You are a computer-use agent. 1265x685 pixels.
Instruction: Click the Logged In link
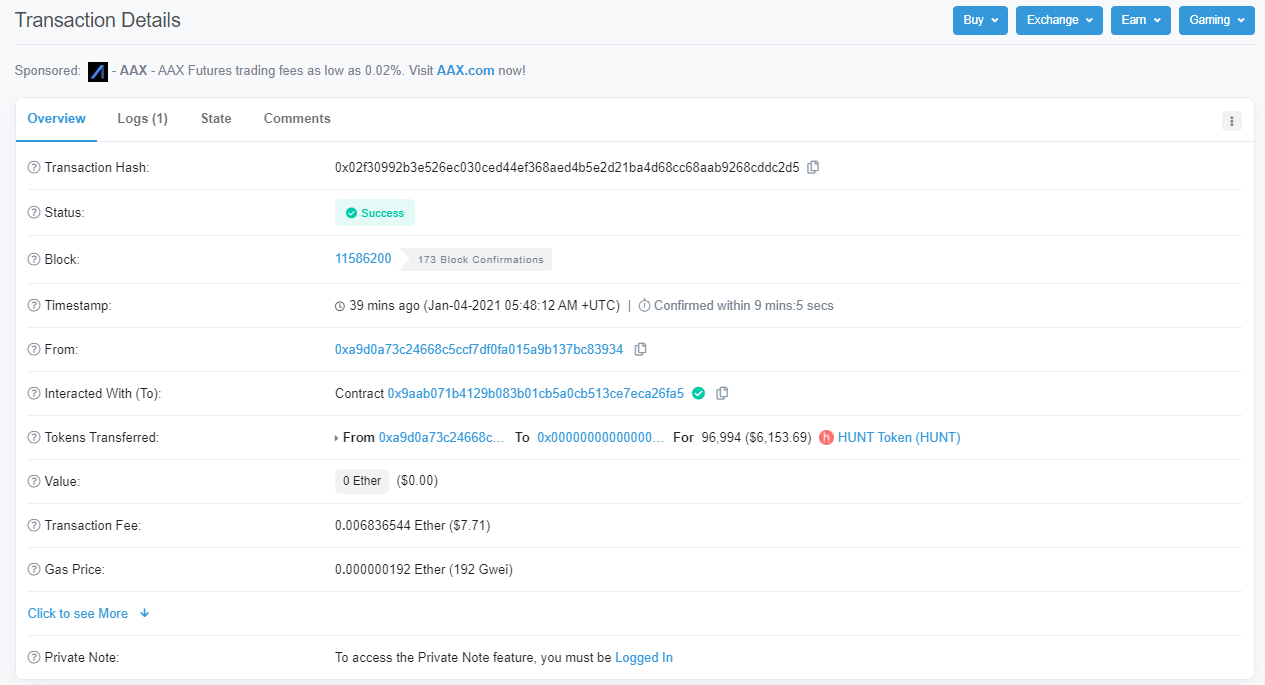coord(644,657)
